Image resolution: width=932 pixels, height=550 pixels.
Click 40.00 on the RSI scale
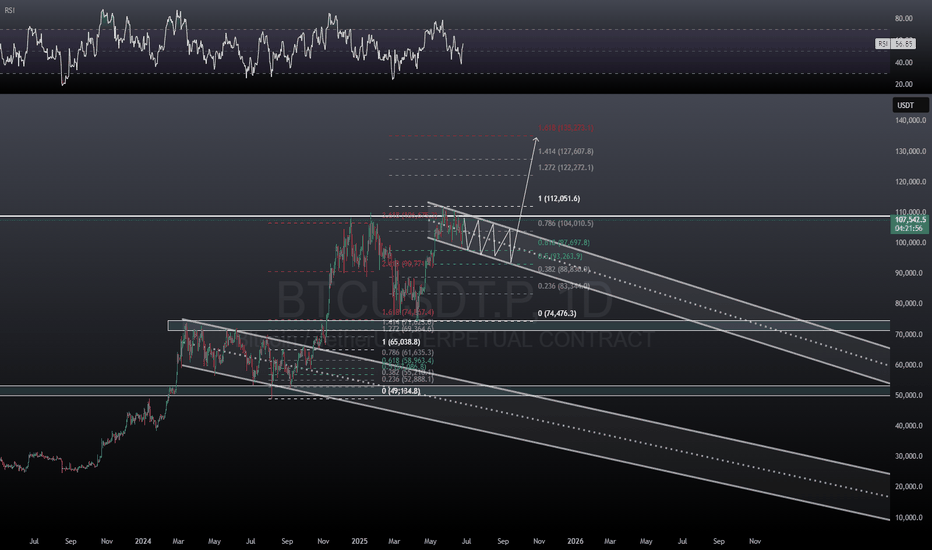[903, 62]
